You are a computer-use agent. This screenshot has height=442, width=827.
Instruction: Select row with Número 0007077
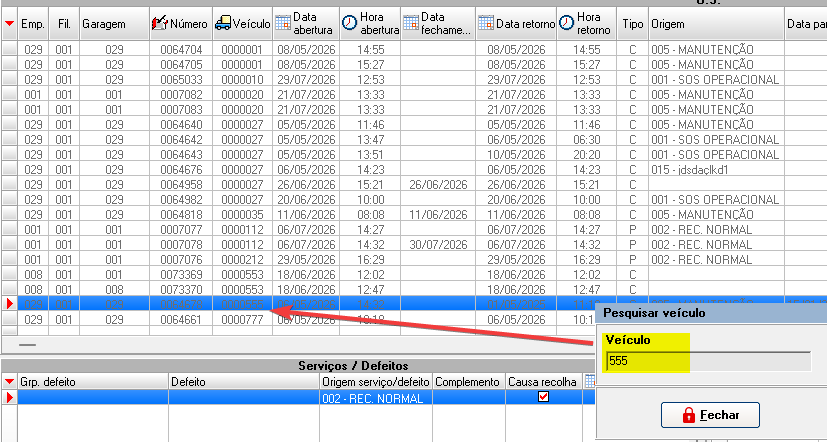click(414, 230)
